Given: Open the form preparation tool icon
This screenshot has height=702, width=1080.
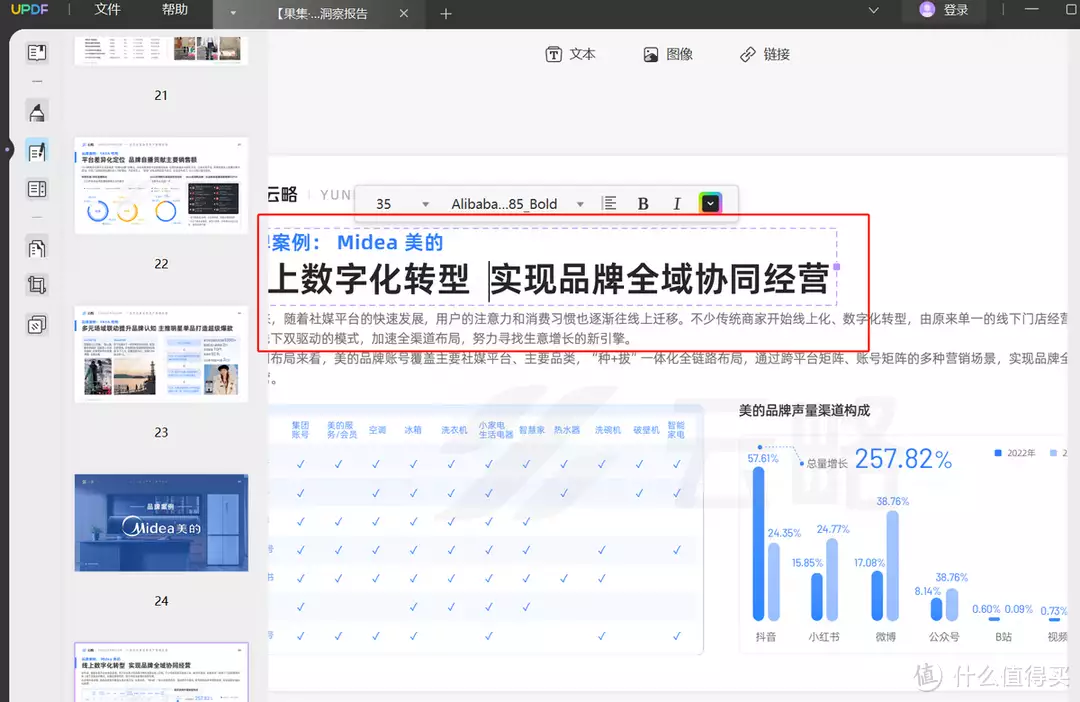Looking at the screenshot, I should click(x=37, y=189).
